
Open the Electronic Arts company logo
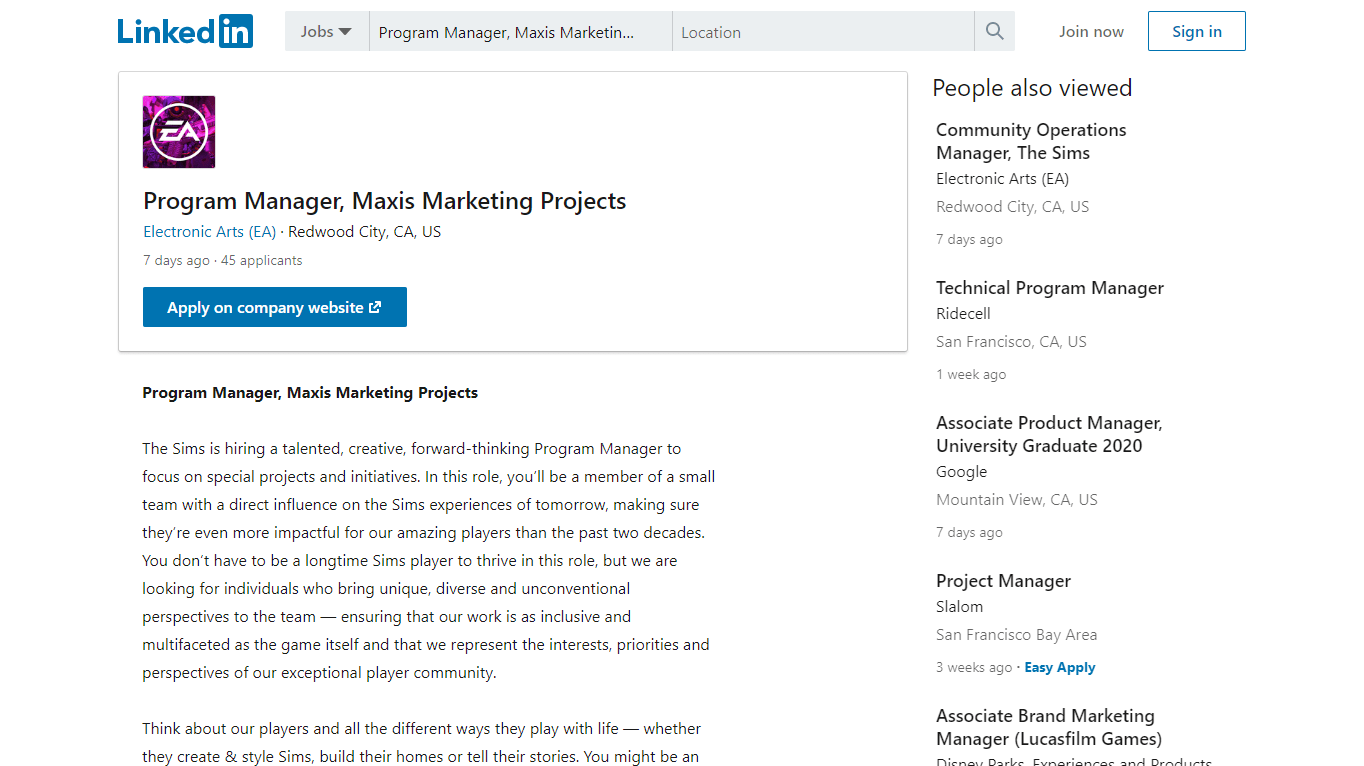click(x=179, y=132)
